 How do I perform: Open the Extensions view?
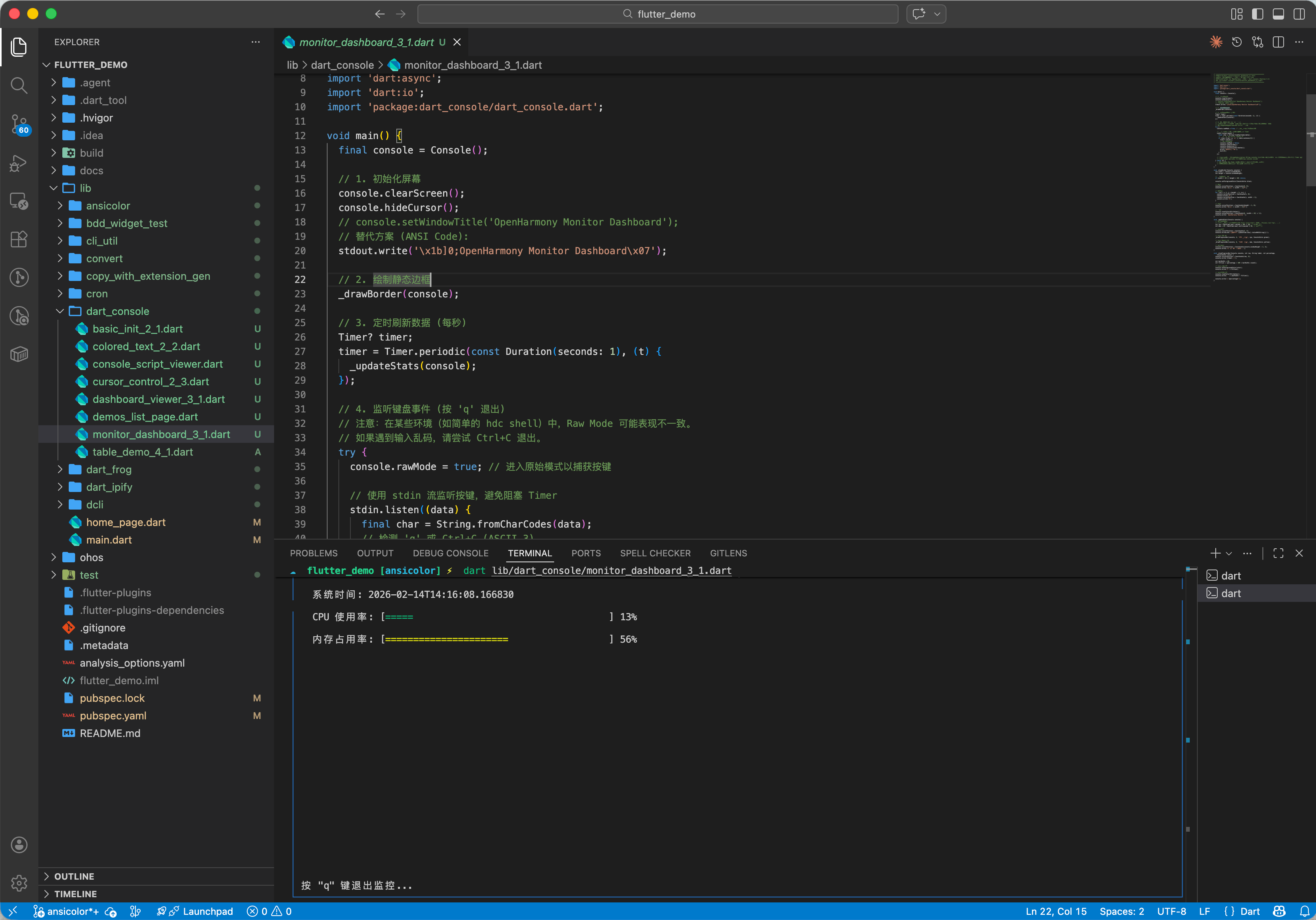(x=19, y=240)
